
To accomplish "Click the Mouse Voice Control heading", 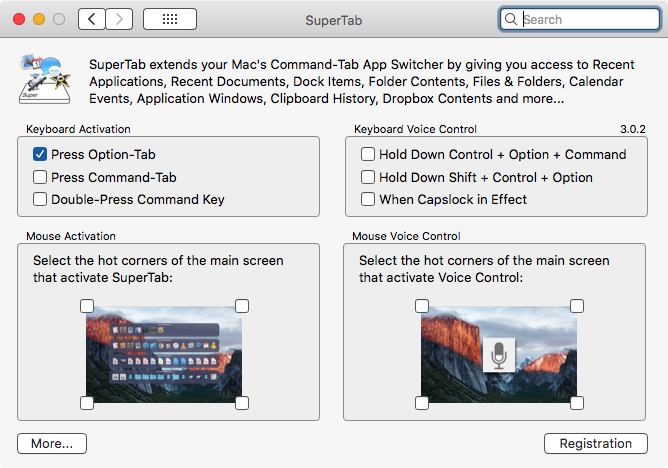I will [406, 236].
